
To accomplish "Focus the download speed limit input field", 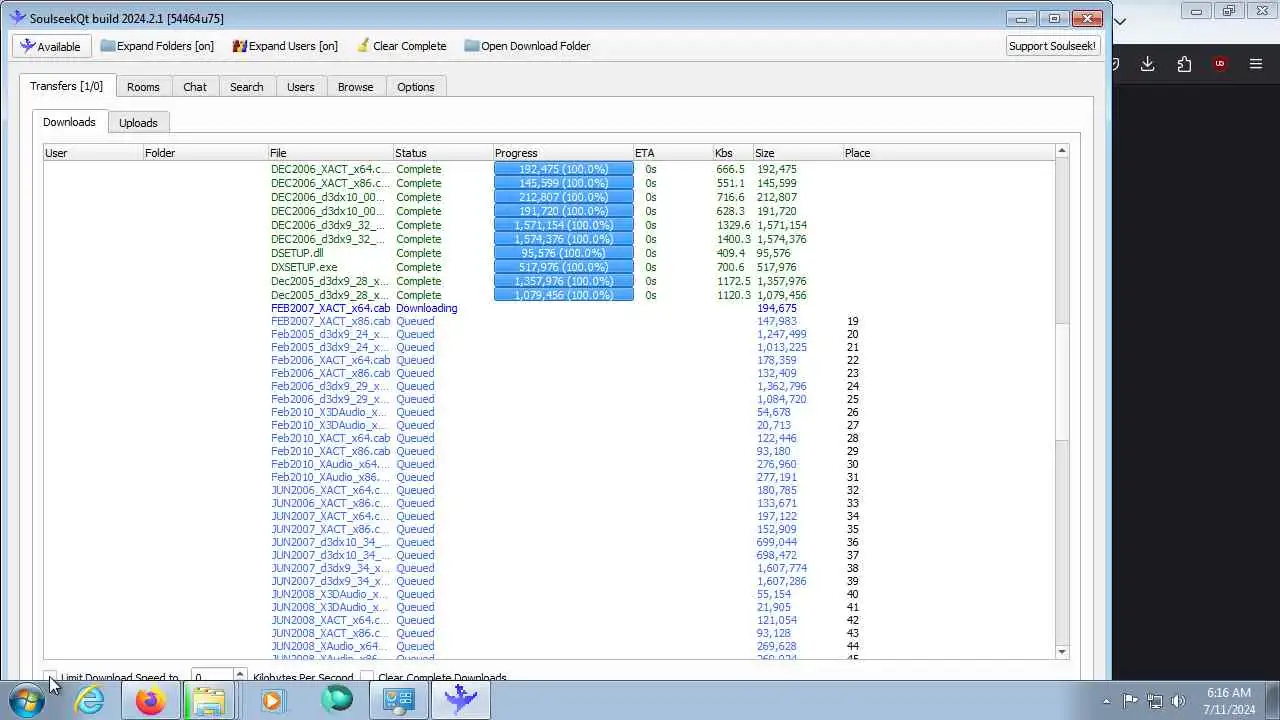I will (x=210, y=677).
